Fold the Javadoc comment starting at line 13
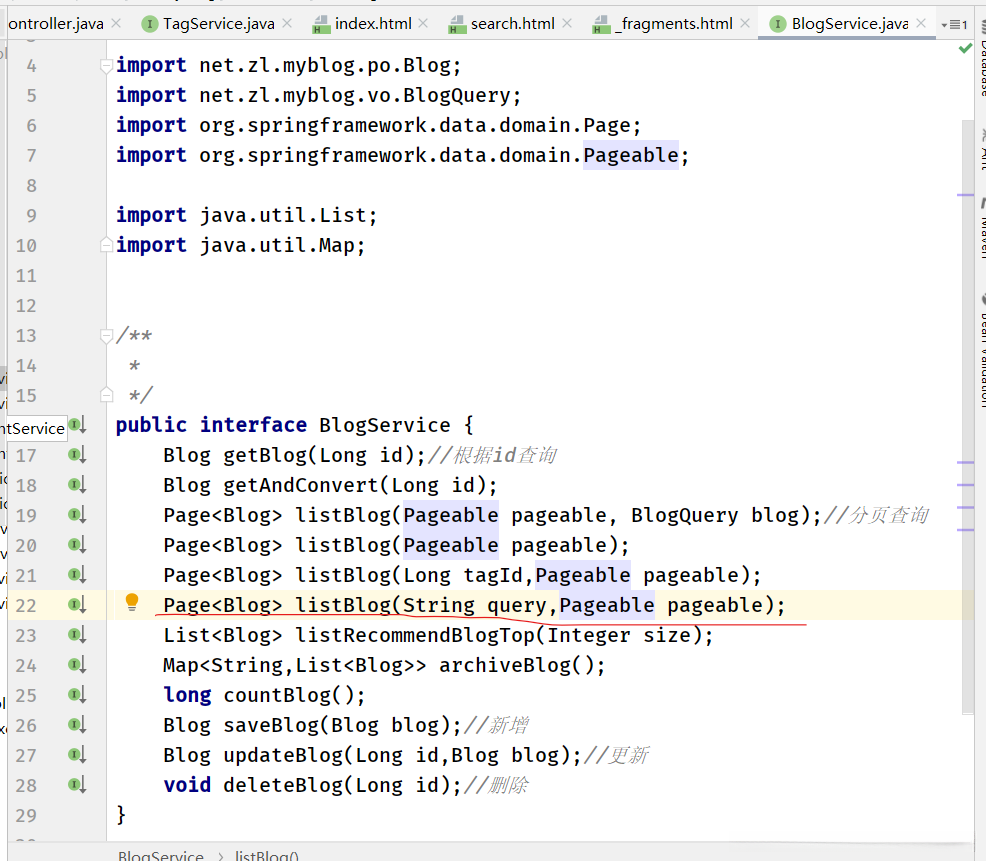 pyautogui.click(x=107, y=336)
